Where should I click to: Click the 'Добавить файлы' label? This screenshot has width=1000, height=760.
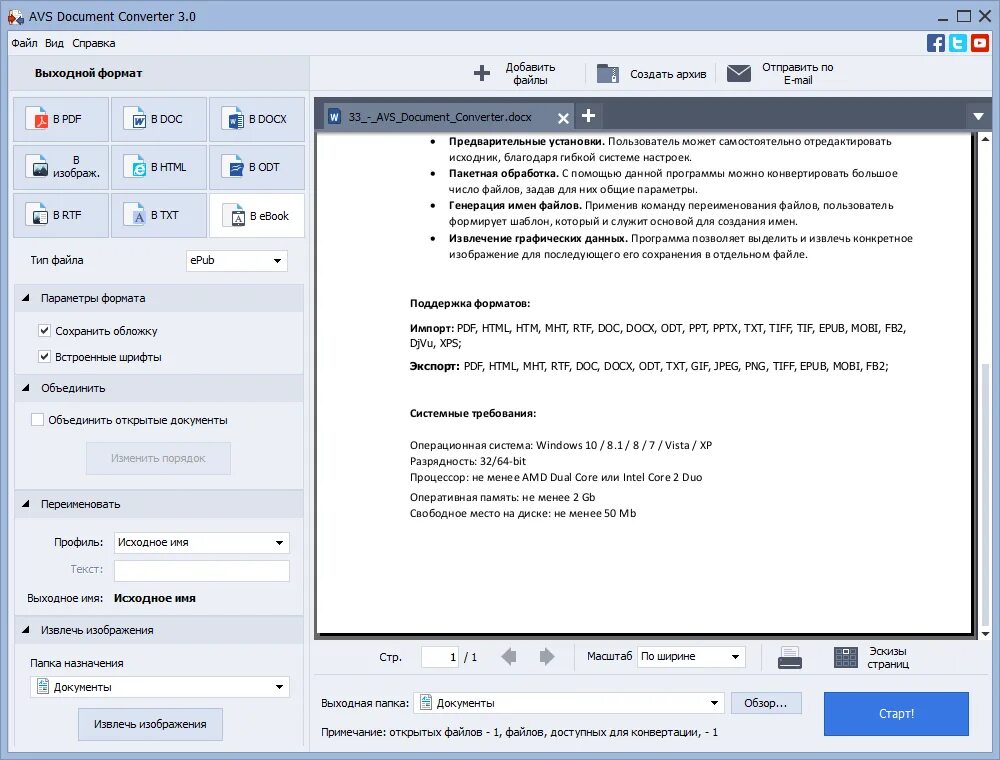(531, 73)
